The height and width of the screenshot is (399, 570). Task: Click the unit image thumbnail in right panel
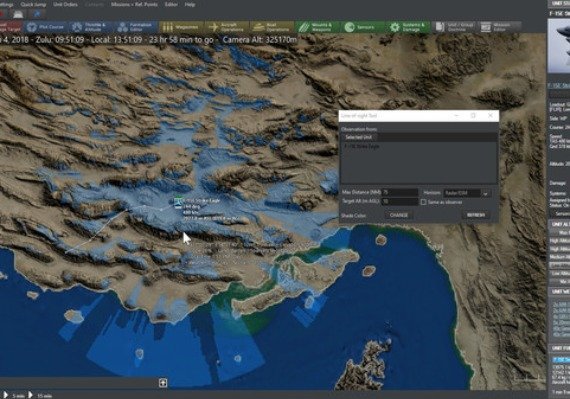click(x=559, y=45)
